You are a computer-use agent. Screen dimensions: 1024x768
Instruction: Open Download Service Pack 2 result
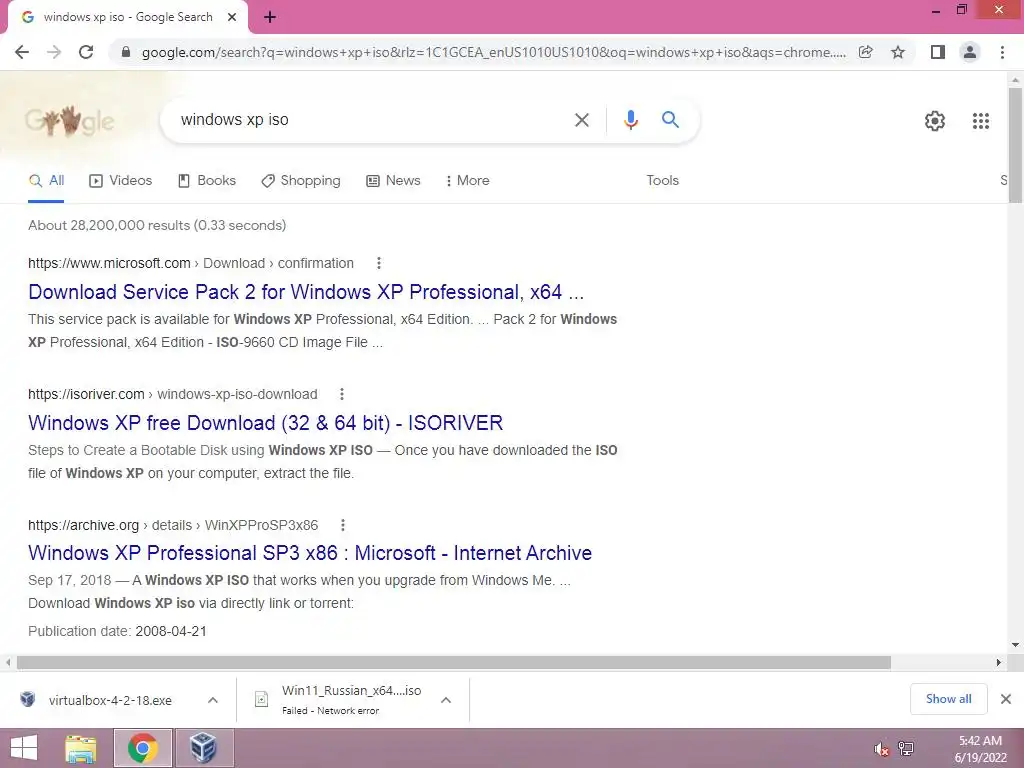click(306, 292)
